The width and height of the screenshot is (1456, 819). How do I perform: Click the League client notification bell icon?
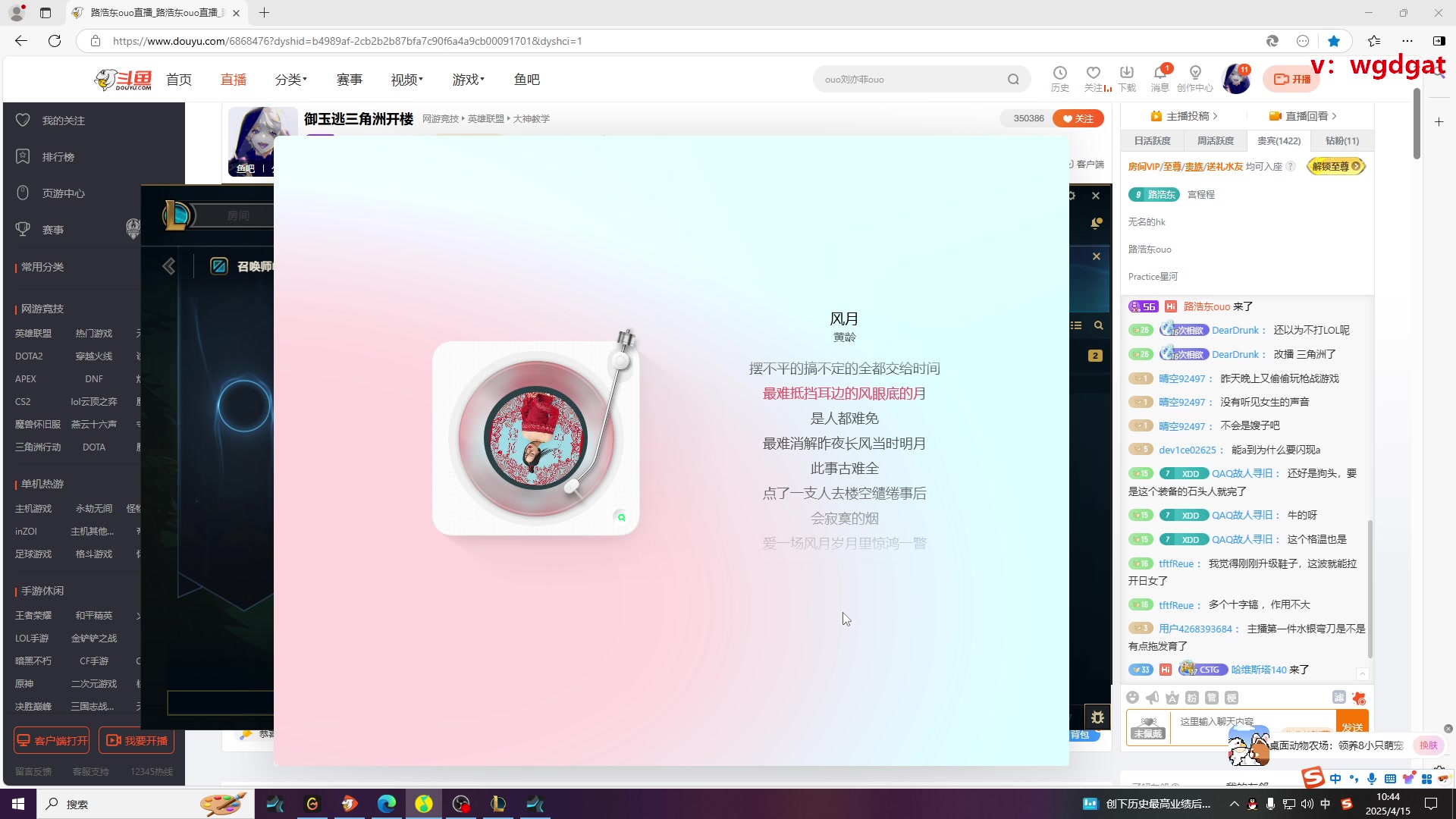1097,223
